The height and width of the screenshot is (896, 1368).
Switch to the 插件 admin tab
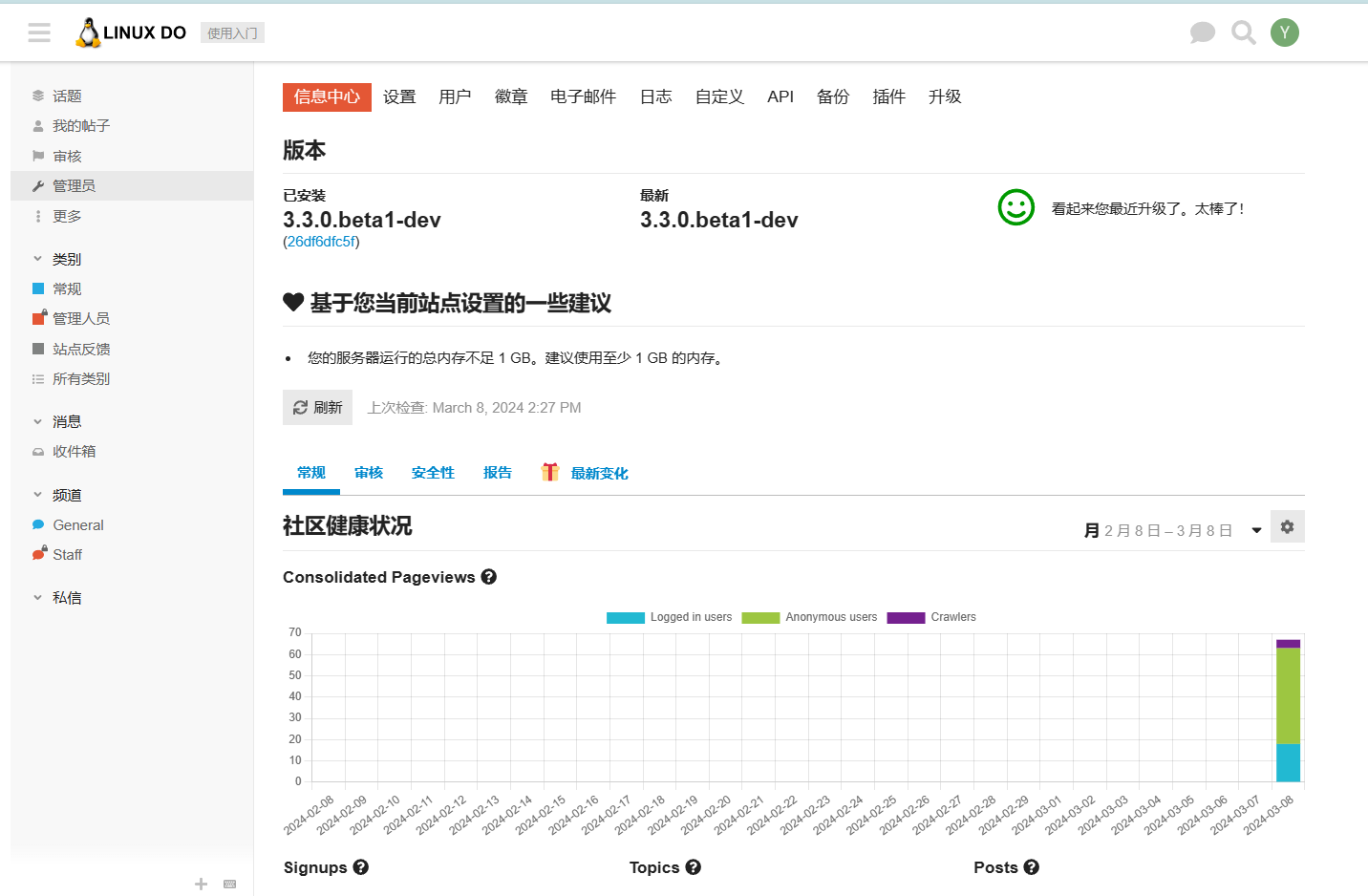point(888,96)
